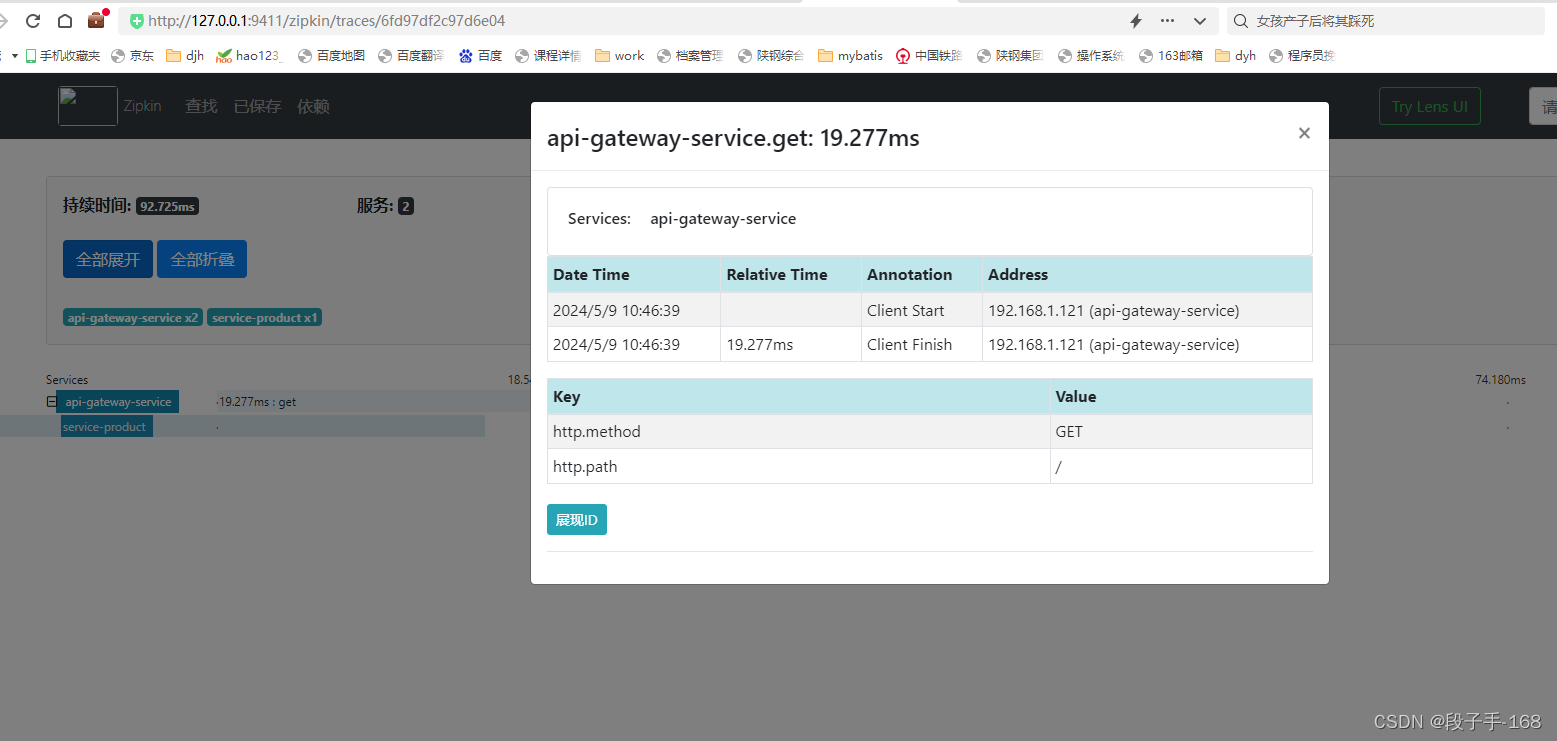Open the 陕钢集团 bookmark

coord(1010,56)
